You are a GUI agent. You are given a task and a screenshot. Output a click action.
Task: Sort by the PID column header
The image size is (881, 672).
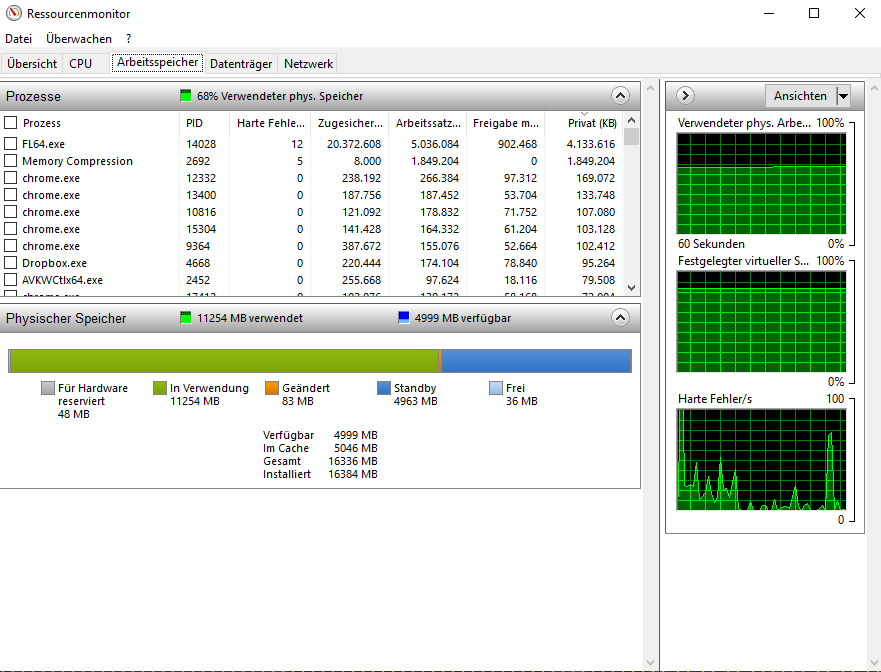(205, 123)
